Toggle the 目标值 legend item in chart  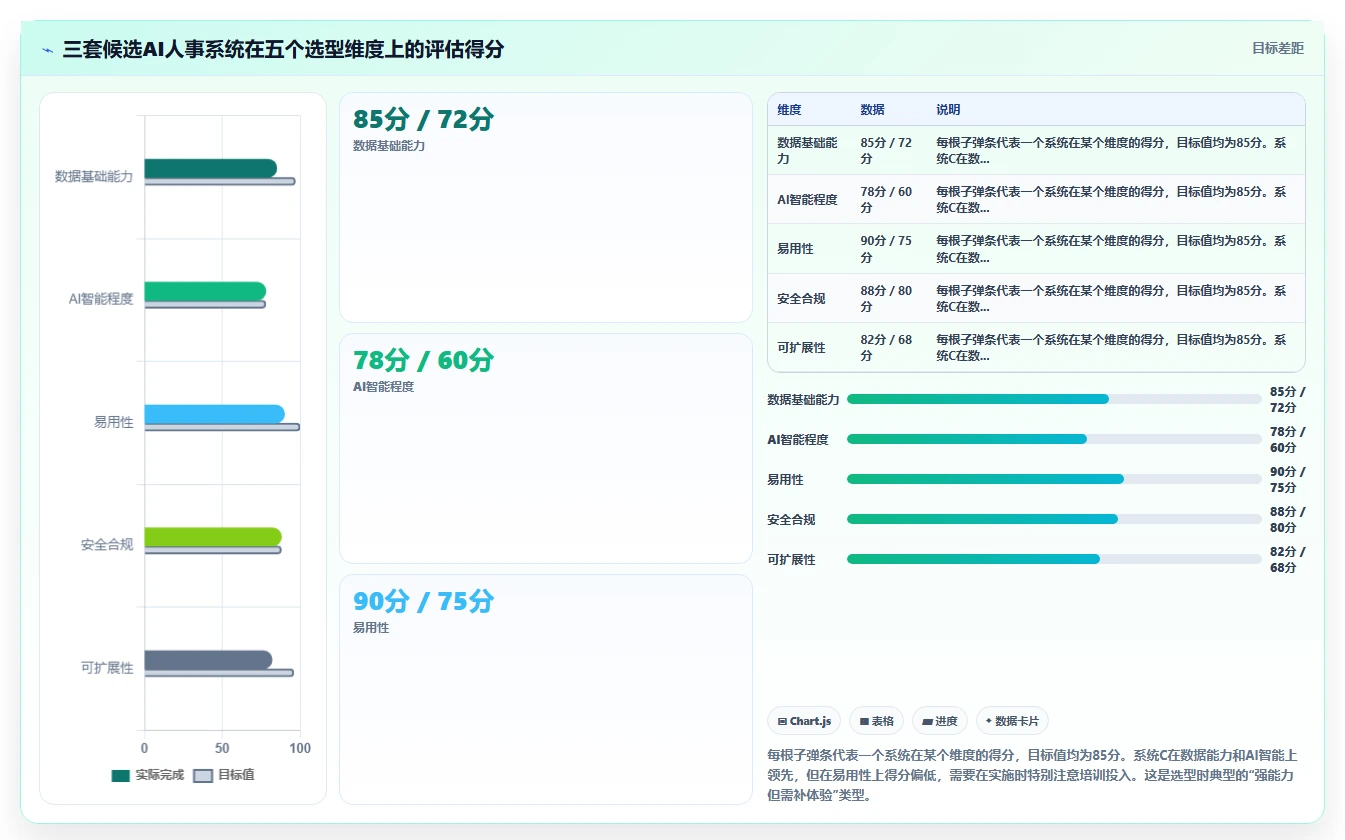click(224, 775)
